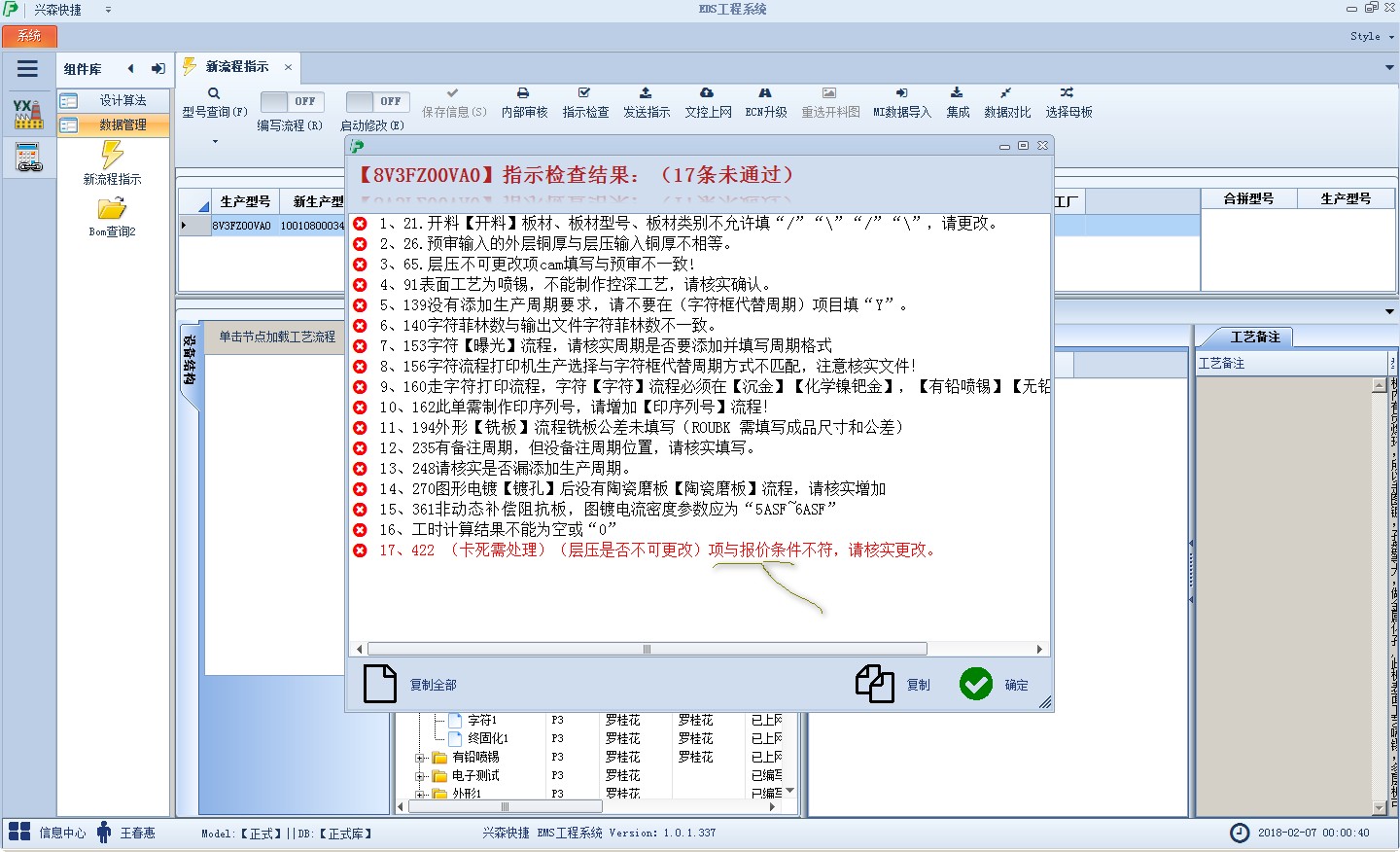Open the hamburger menu in left sidebar
Image resolution: width=1400 pixels, height=852 pixels.
[27, 69]
